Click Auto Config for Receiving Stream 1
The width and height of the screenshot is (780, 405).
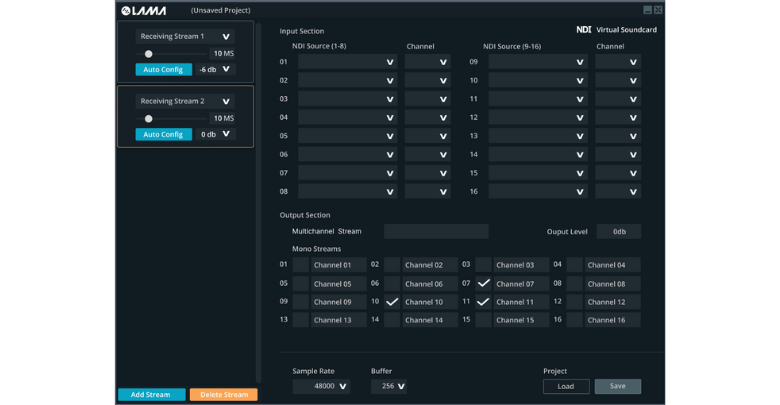tap(163, 70)
